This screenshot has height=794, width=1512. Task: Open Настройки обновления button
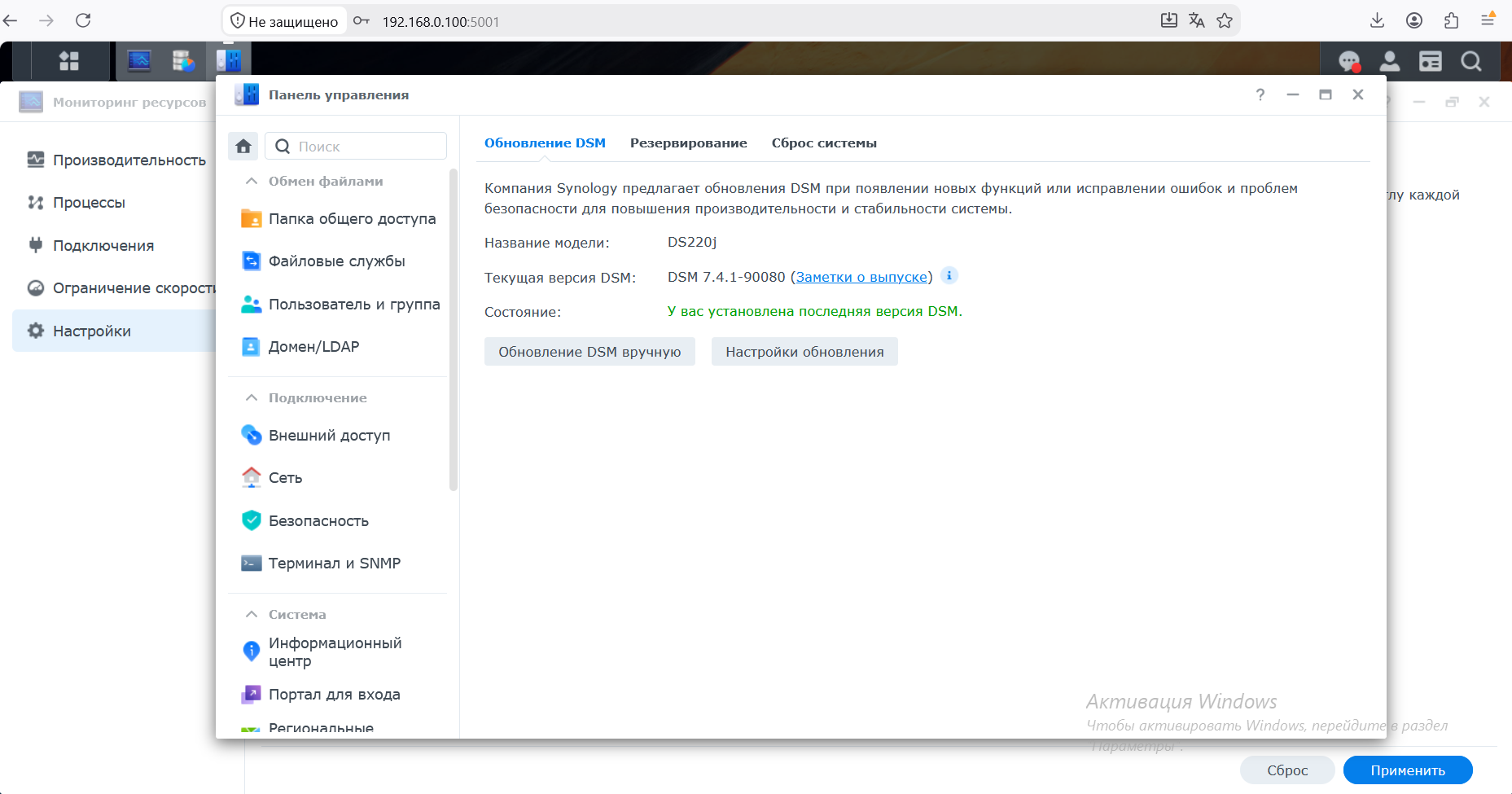tap(804, 352)
